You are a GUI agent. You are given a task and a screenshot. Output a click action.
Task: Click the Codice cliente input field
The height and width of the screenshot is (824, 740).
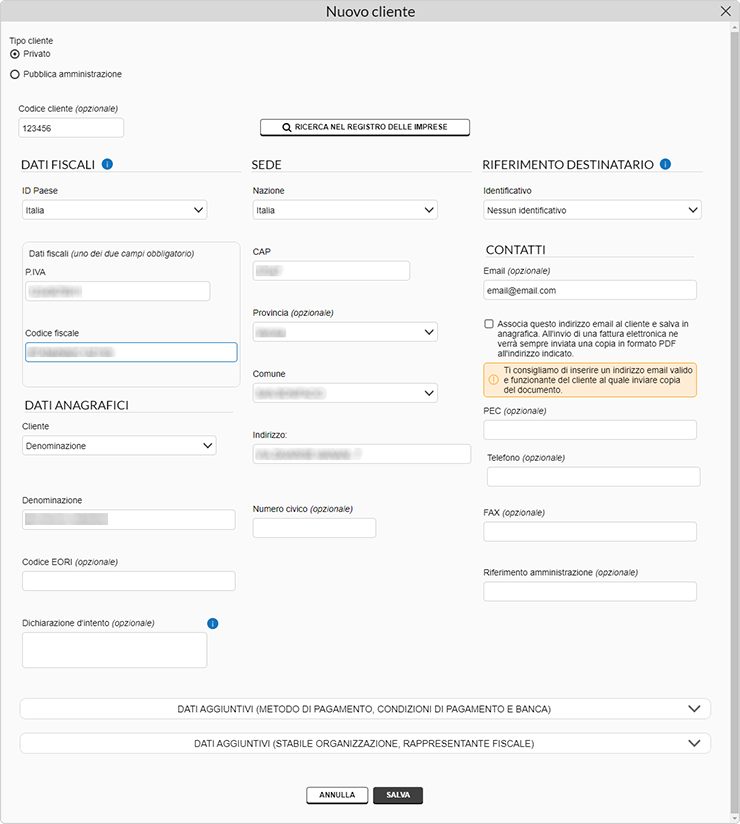pyautogui.click(x=71, y=128)
